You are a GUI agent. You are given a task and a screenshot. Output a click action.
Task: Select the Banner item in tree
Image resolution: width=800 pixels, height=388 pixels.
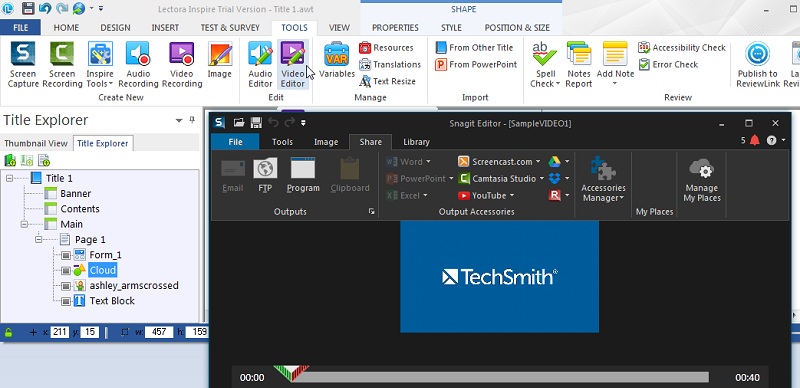(x=76, y=193)
